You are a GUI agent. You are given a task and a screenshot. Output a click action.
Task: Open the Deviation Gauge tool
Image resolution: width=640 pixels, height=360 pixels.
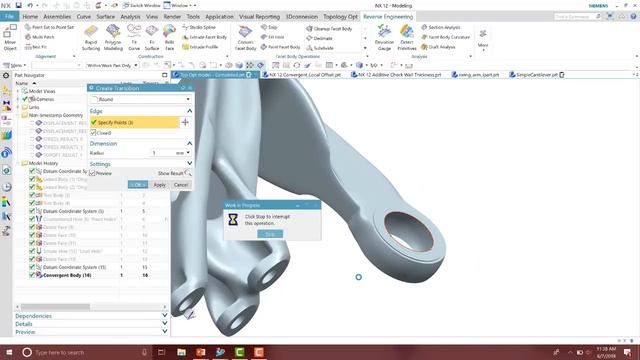point(384,38)
